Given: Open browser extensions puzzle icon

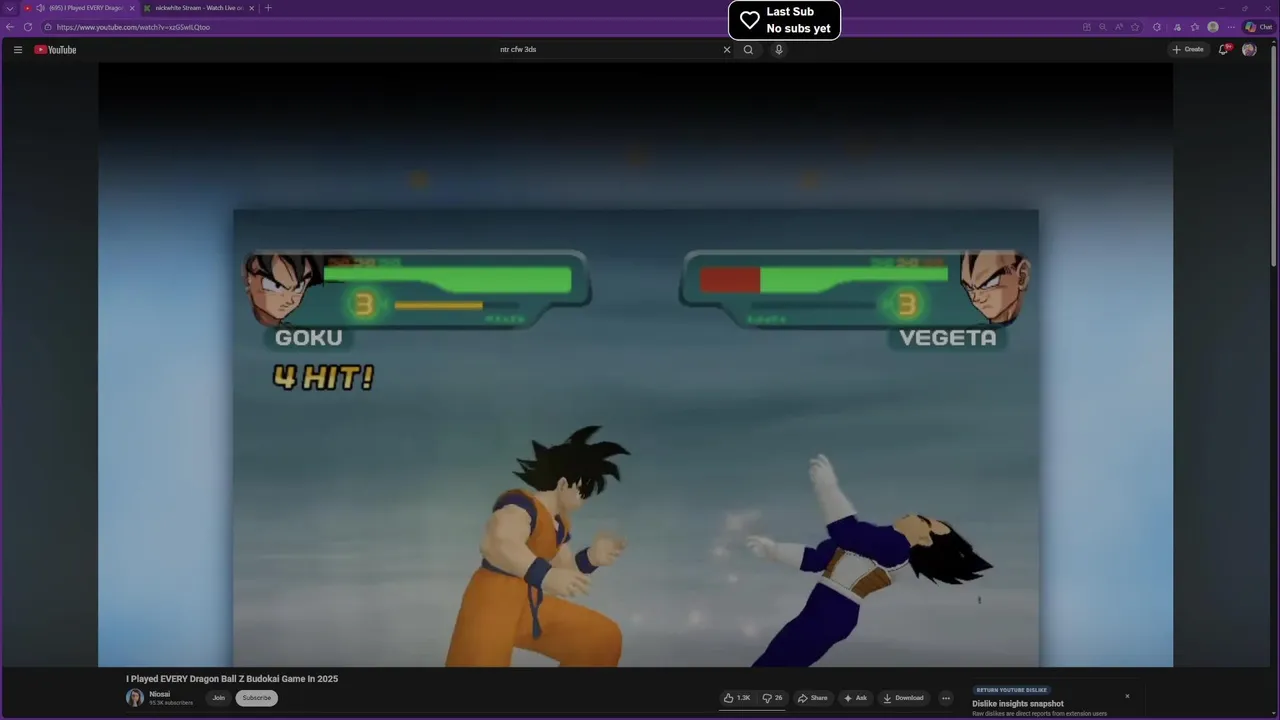Looking at the screenshot, I should [x=1157, y=27].
